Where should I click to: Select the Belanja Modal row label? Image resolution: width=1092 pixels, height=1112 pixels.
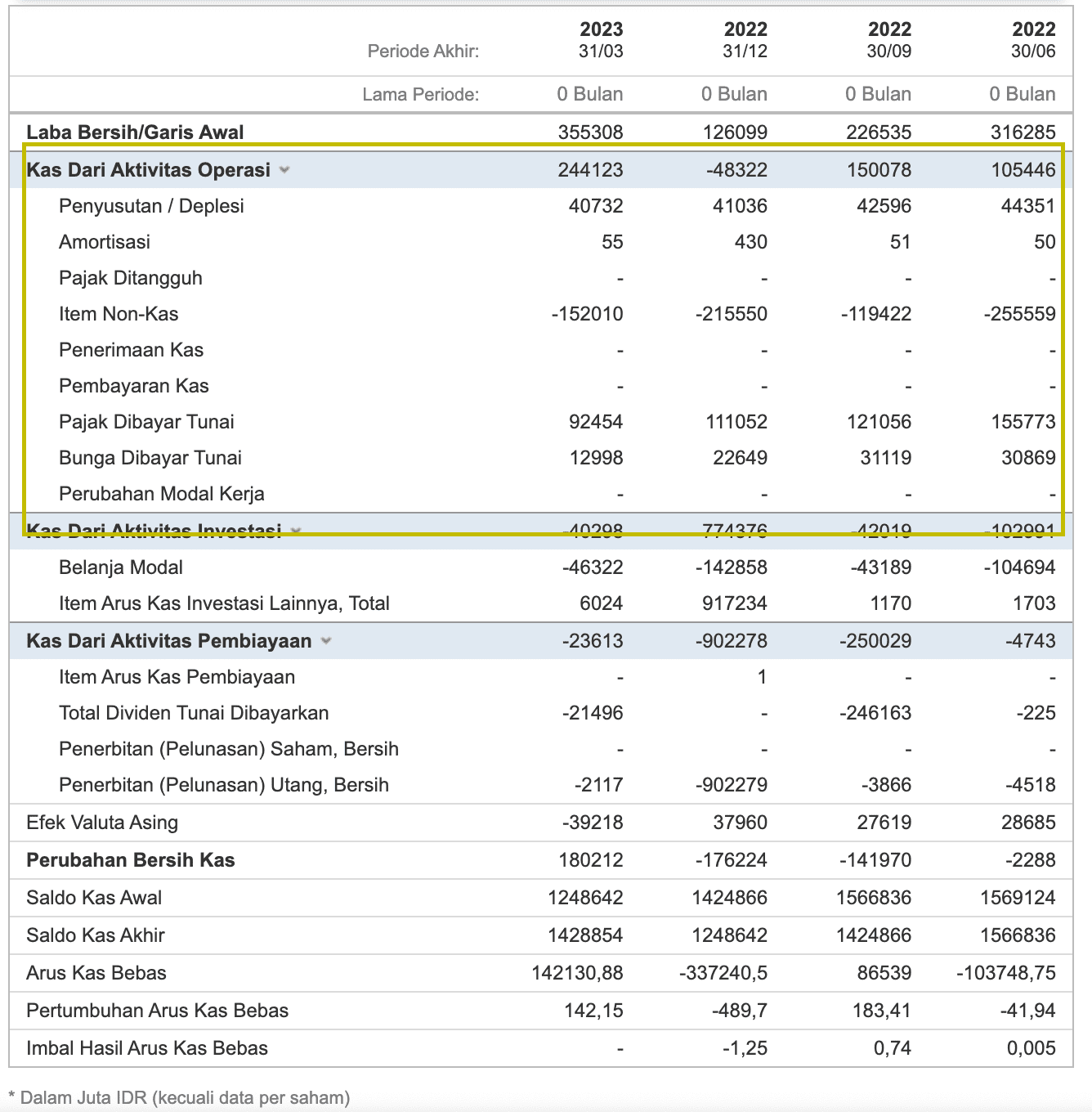[x=121, y=567]
